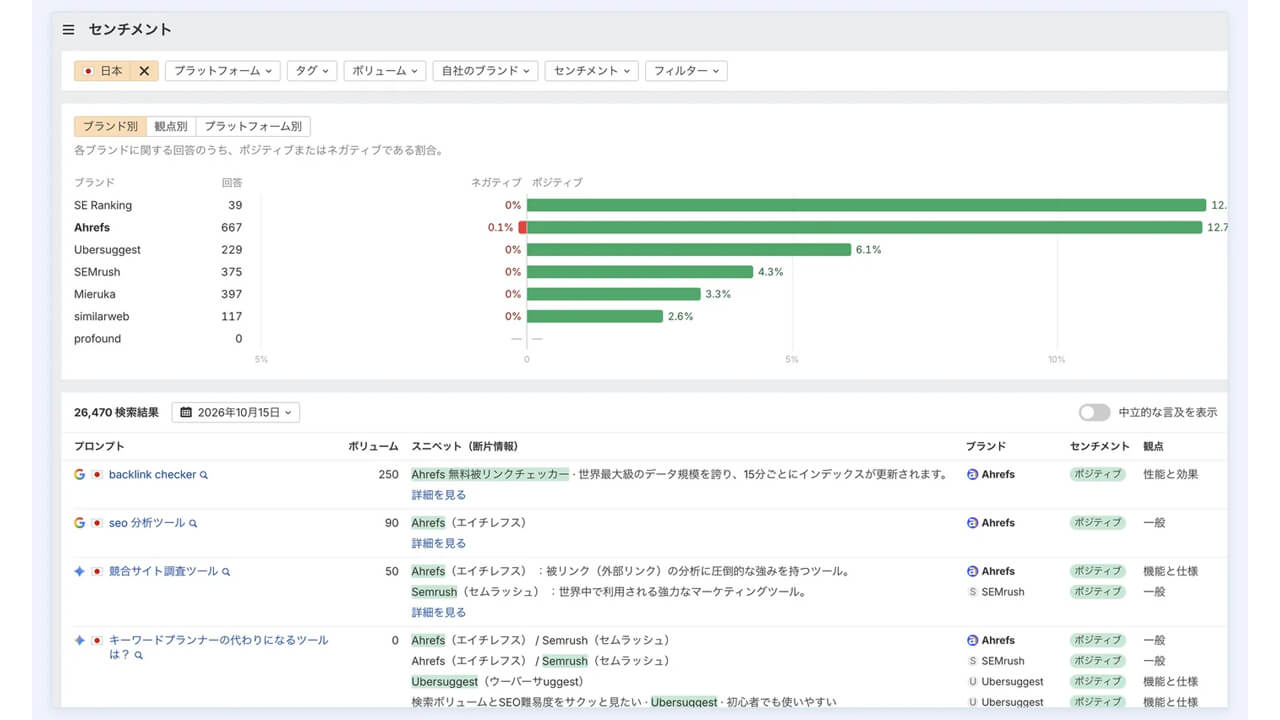Select the ブランド別 tab
The image size is (1280, 720).
pyautogui.click(x=110, y=127)
